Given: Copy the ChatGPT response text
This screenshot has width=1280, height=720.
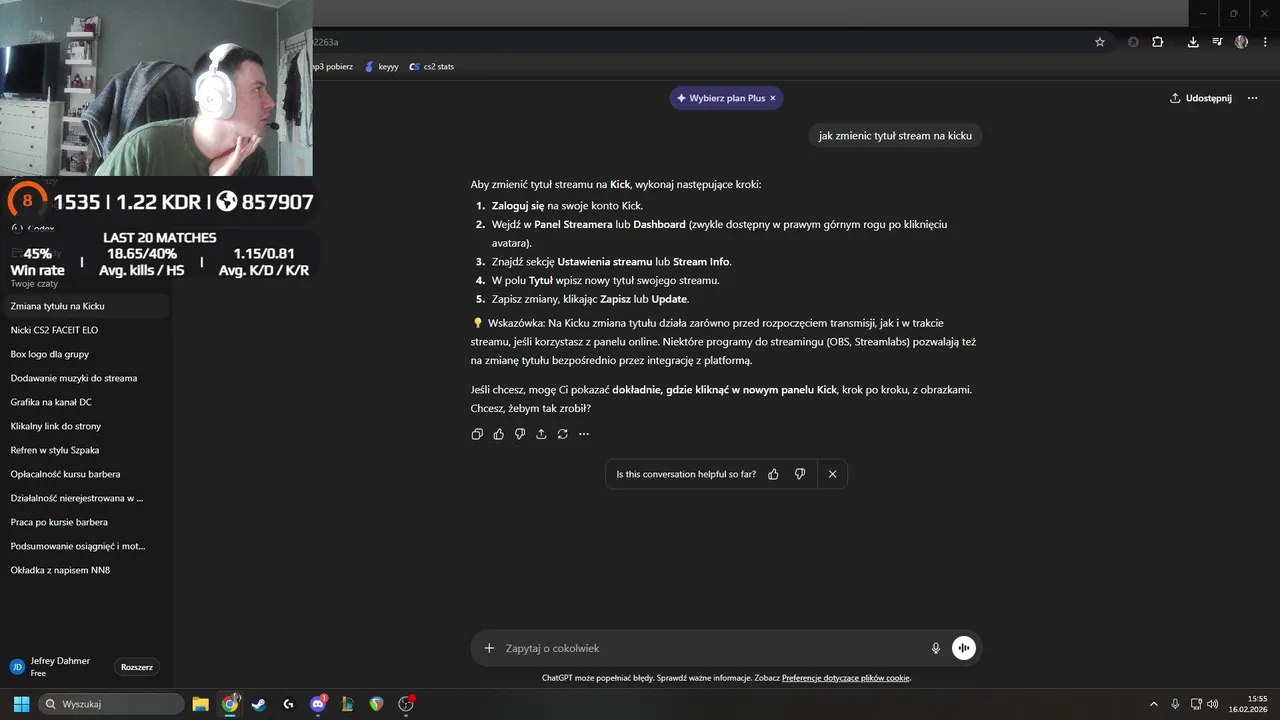Looking at the screenshot, I should click(x=477, y=434).
